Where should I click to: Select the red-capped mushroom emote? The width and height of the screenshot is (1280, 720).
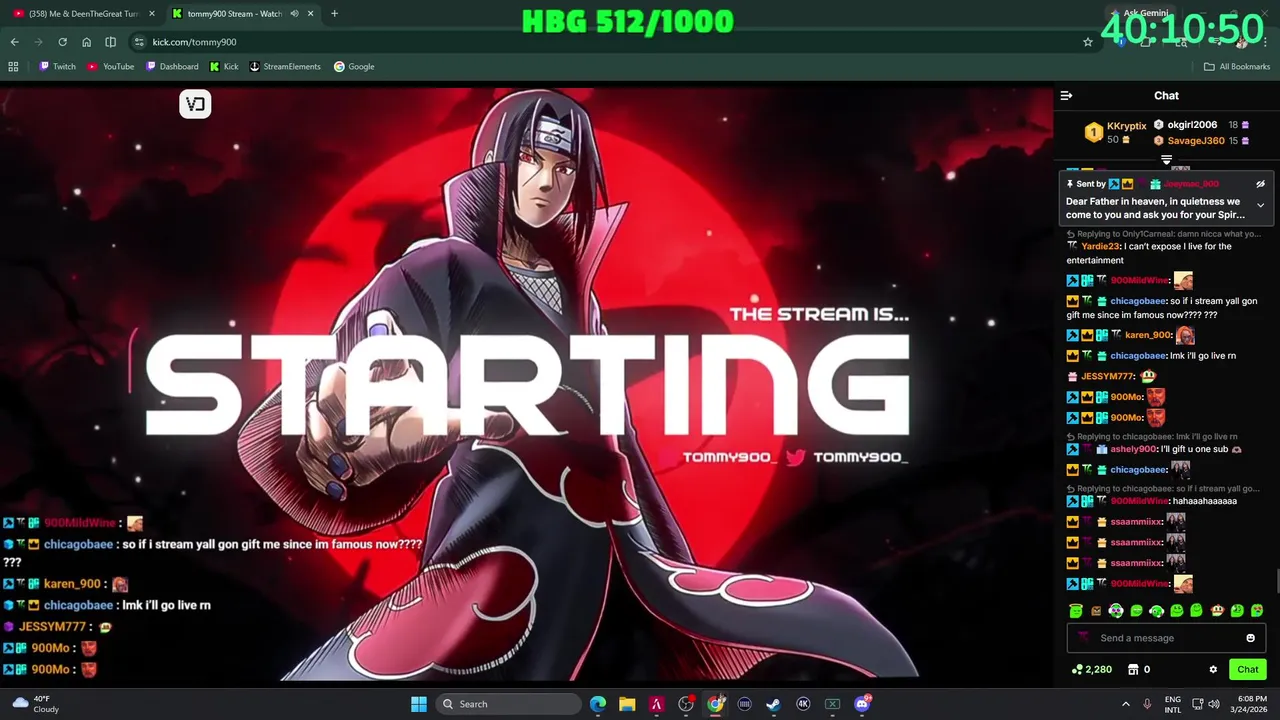[1217, 611]
